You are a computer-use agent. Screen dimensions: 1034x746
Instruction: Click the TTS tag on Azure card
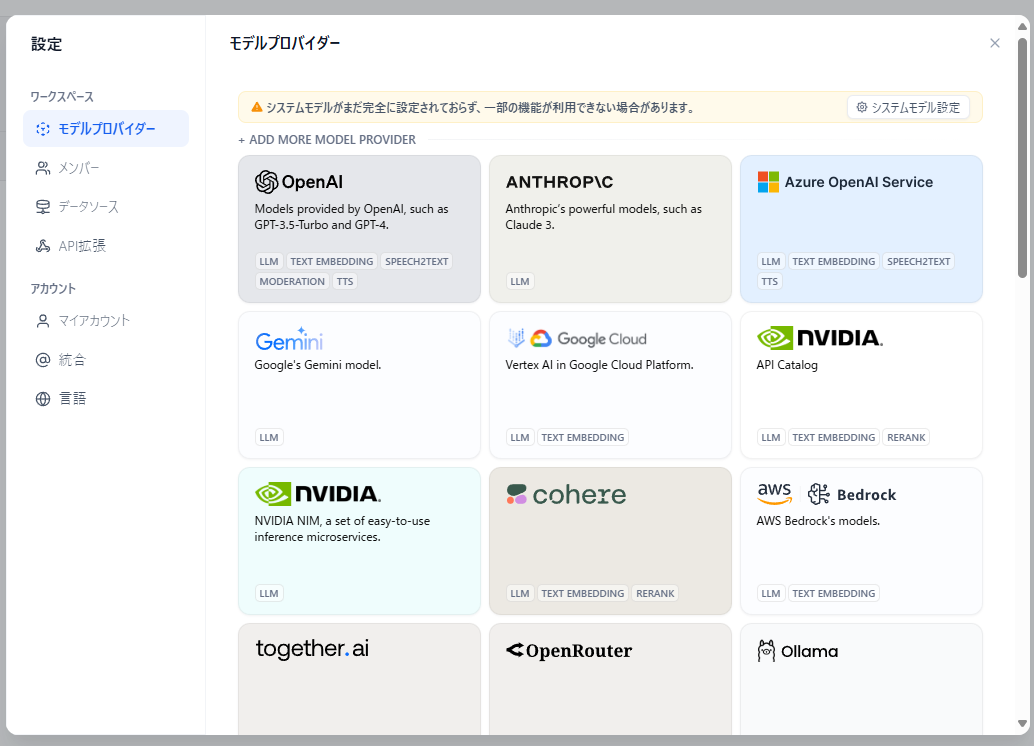pos(770,282)
